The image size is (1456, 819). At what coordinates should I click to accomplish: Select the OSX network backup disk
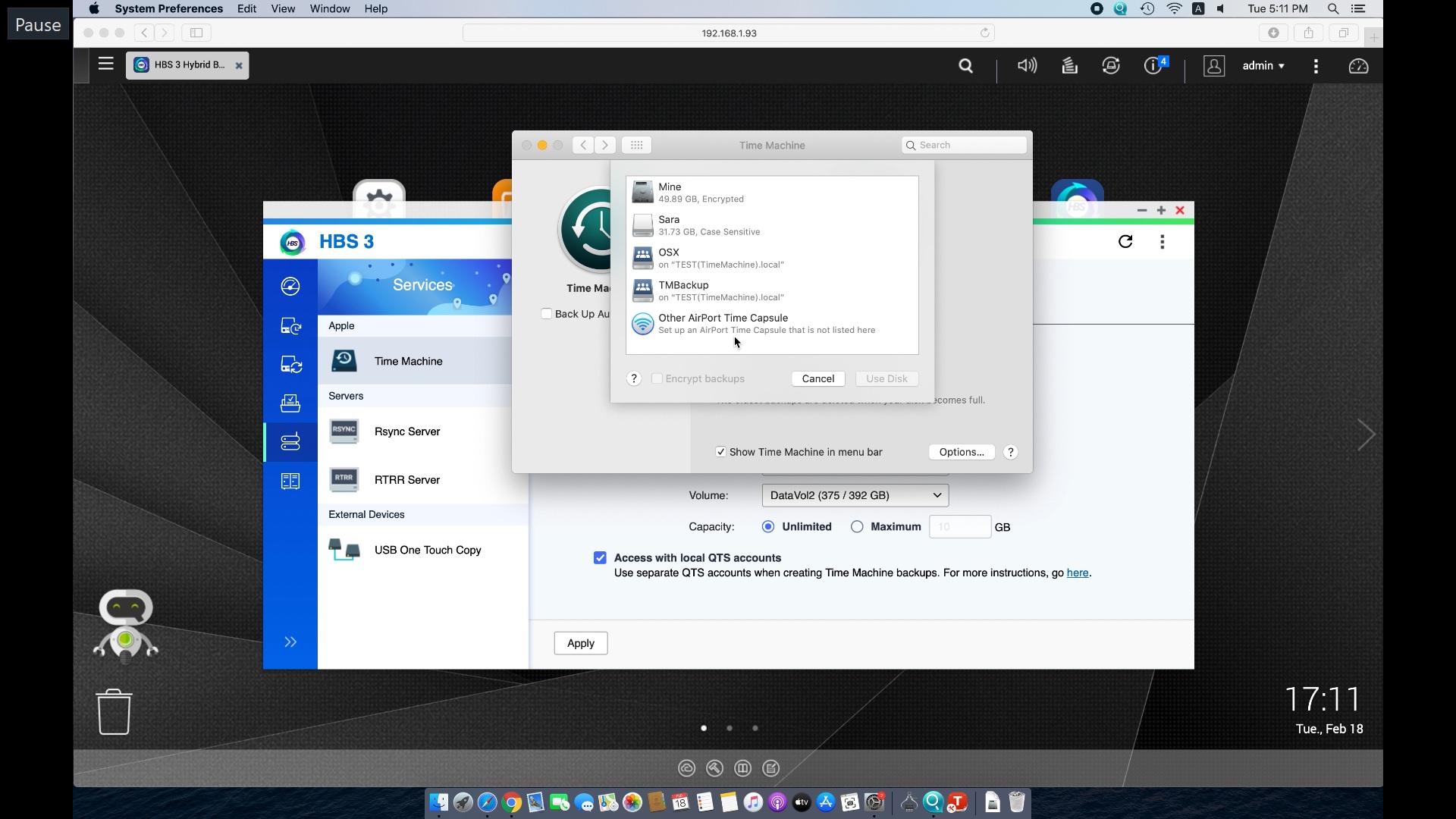[x=772, y=258]
